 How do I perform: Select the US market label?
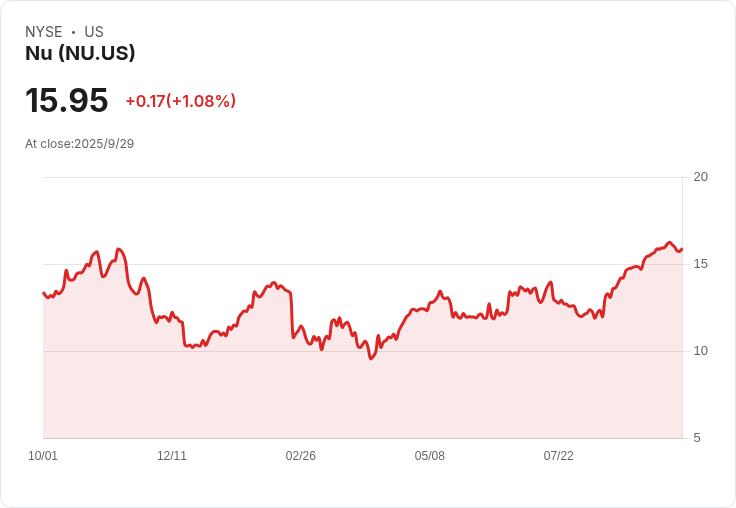(94, 32)
